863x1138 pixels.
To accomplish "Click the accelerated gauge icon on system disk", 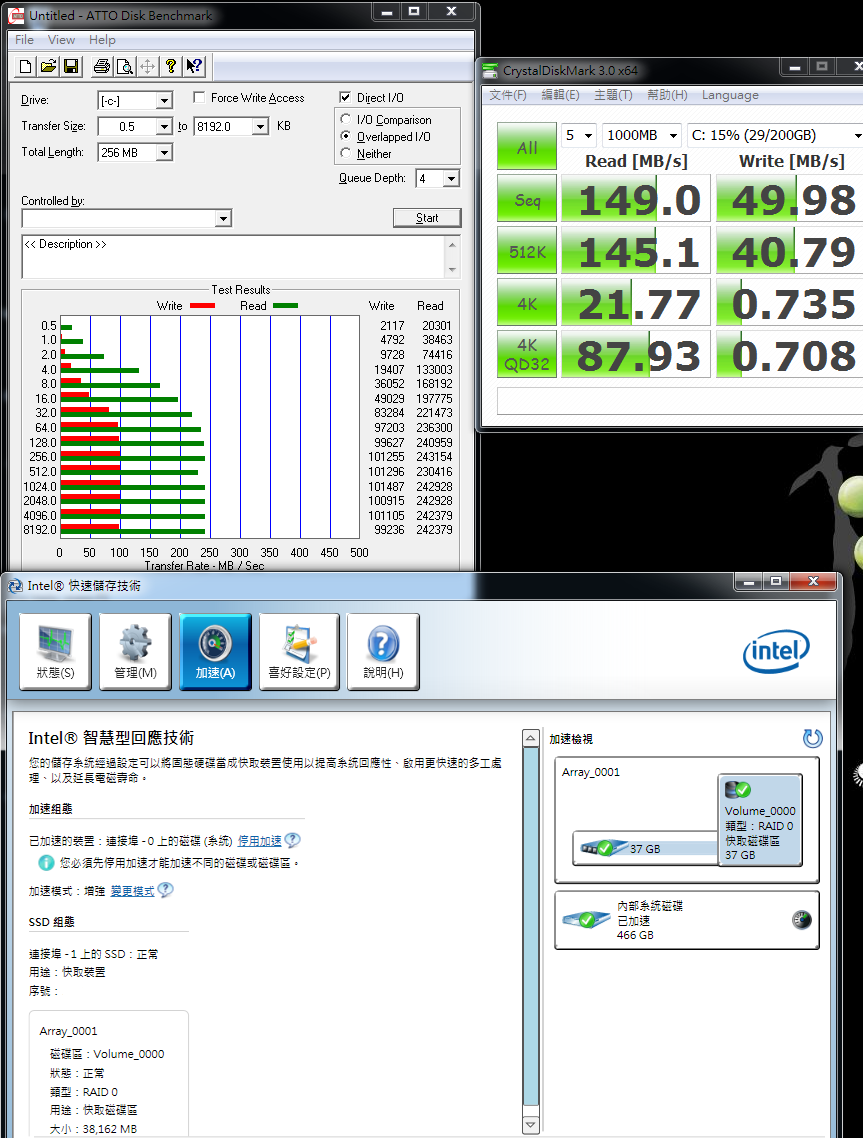I will point(801,920).
